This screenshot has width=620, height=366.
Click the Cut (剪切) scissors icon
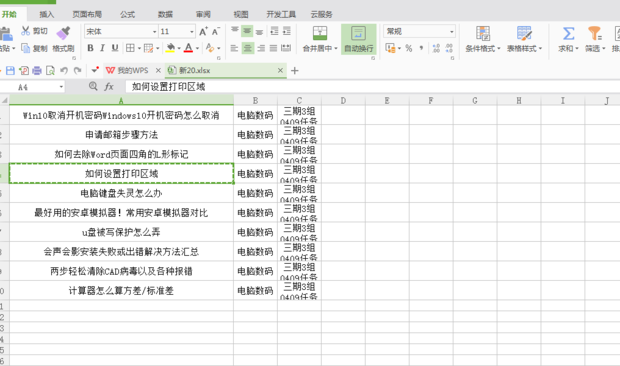pyautogui.click(x=26, y=31)
